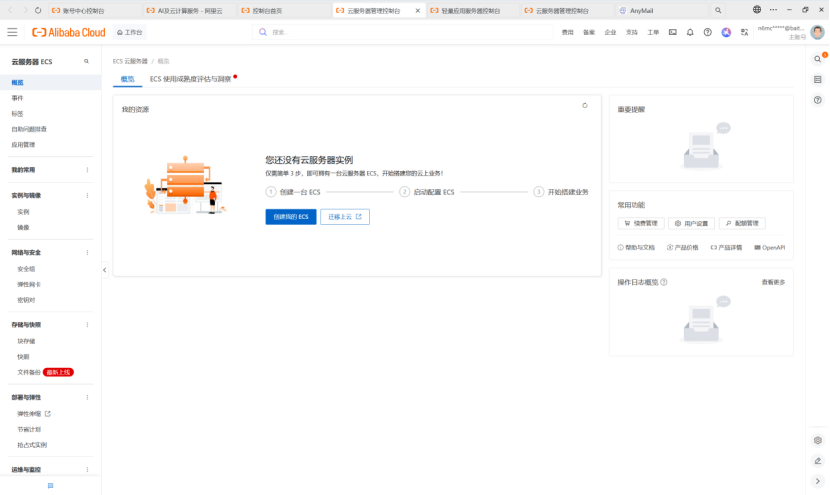Collapse the left sidebar with arrow handle
This screenshot has width=830, height=495.
(105, 270)
